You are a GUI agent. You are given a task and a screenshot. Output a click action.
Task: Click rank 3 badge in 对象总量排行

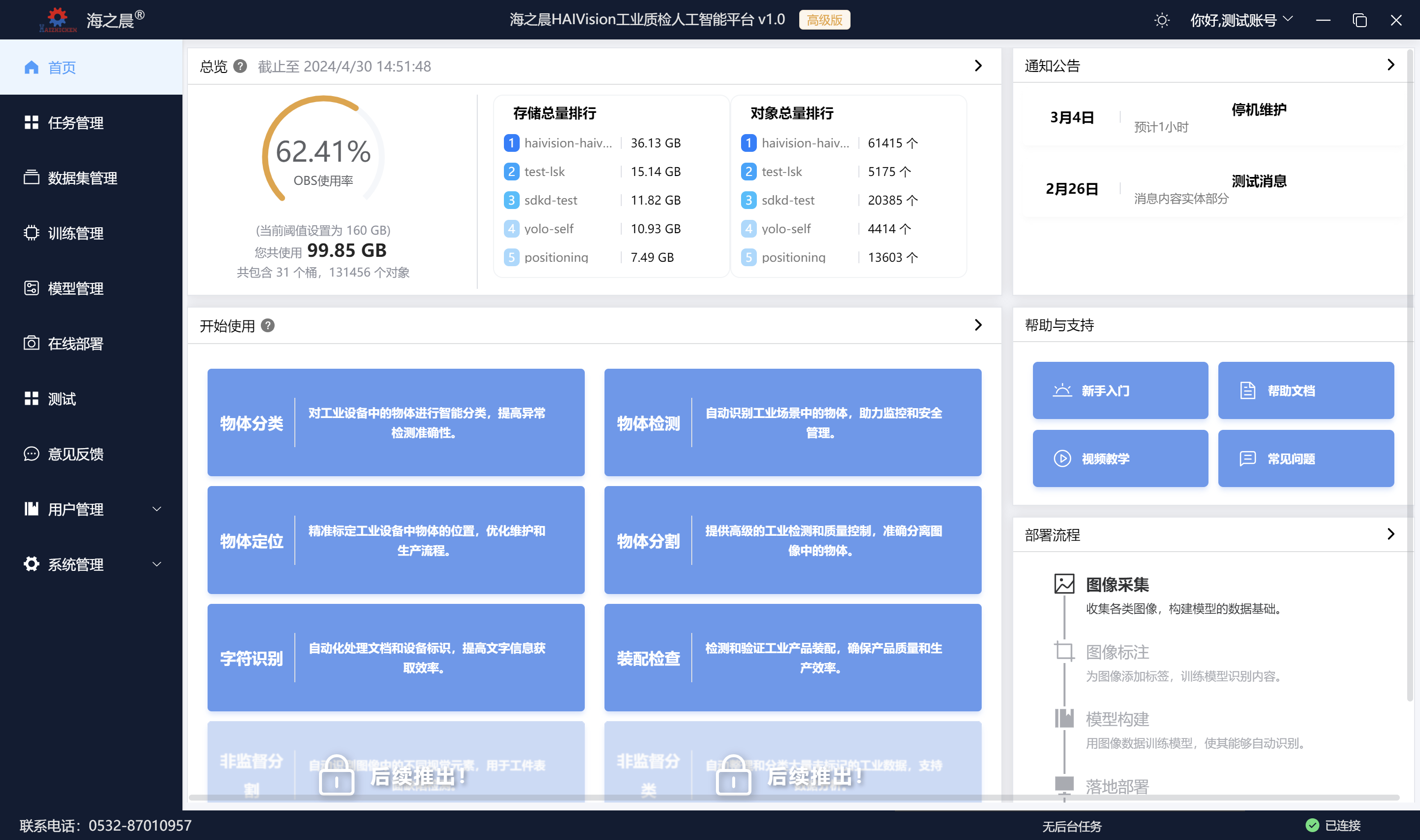(748, 200)
